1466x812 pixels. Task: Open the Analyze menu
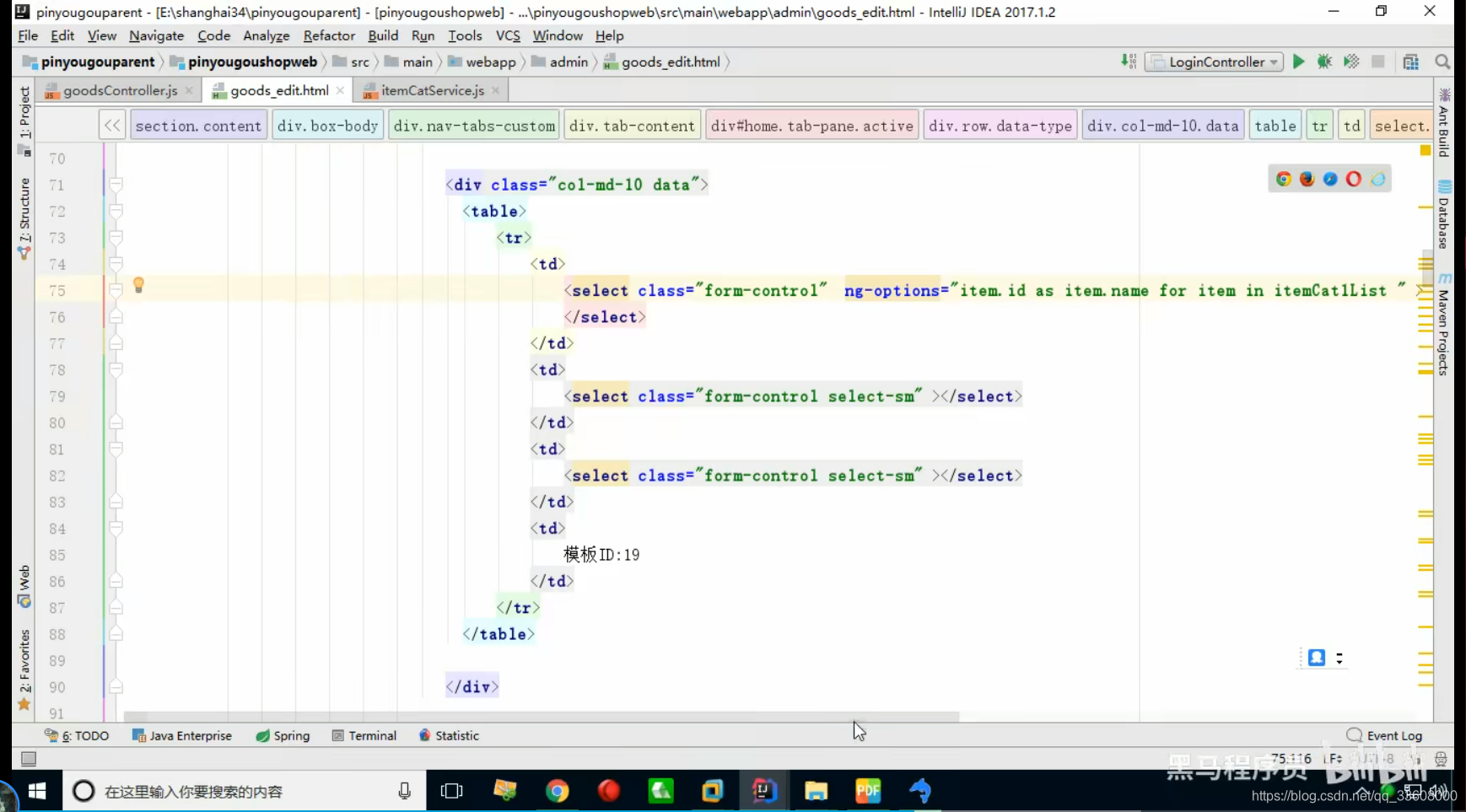click(266, 35)
